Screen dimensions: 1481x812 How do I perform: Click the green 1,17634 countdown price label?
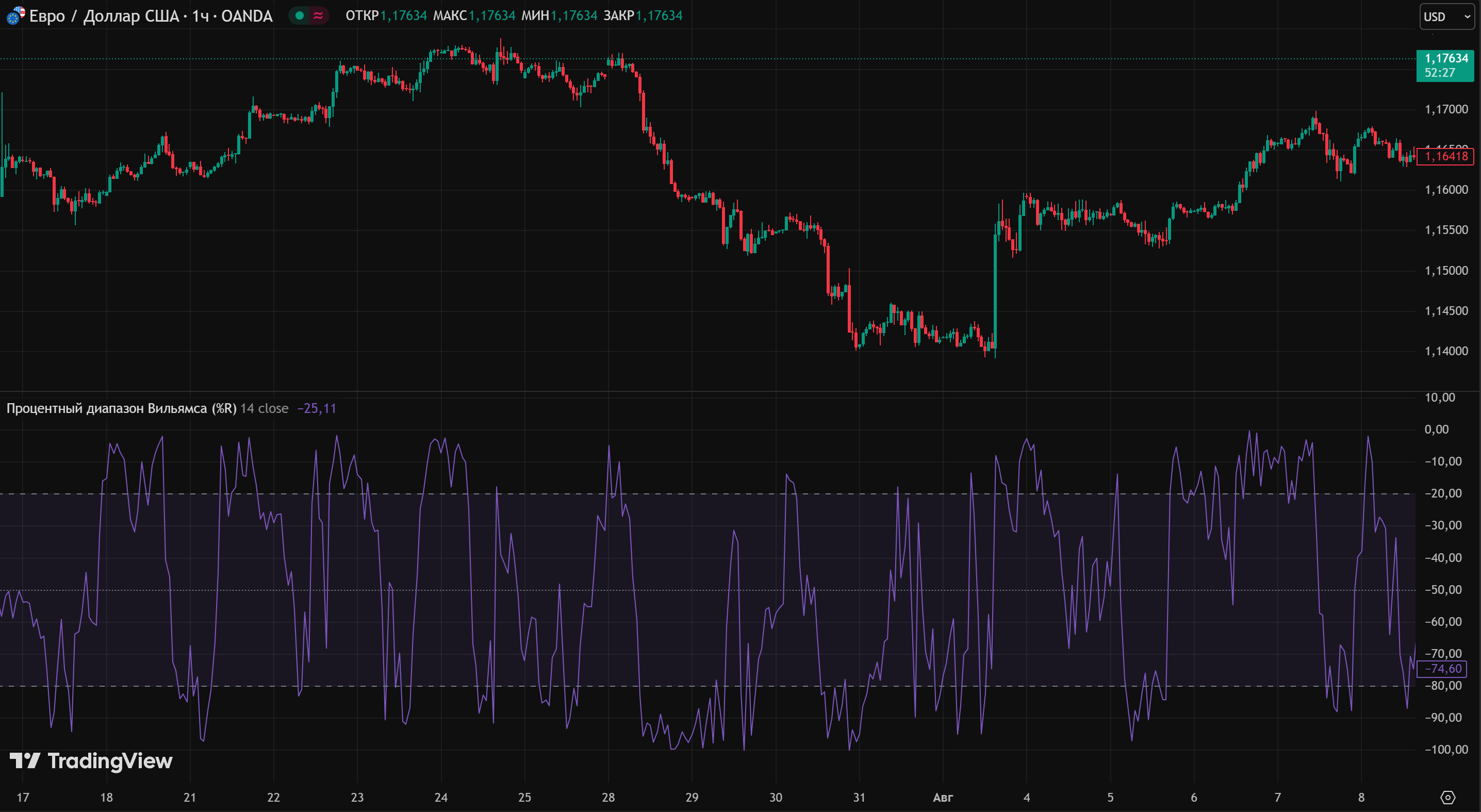tap(1445, 65)
